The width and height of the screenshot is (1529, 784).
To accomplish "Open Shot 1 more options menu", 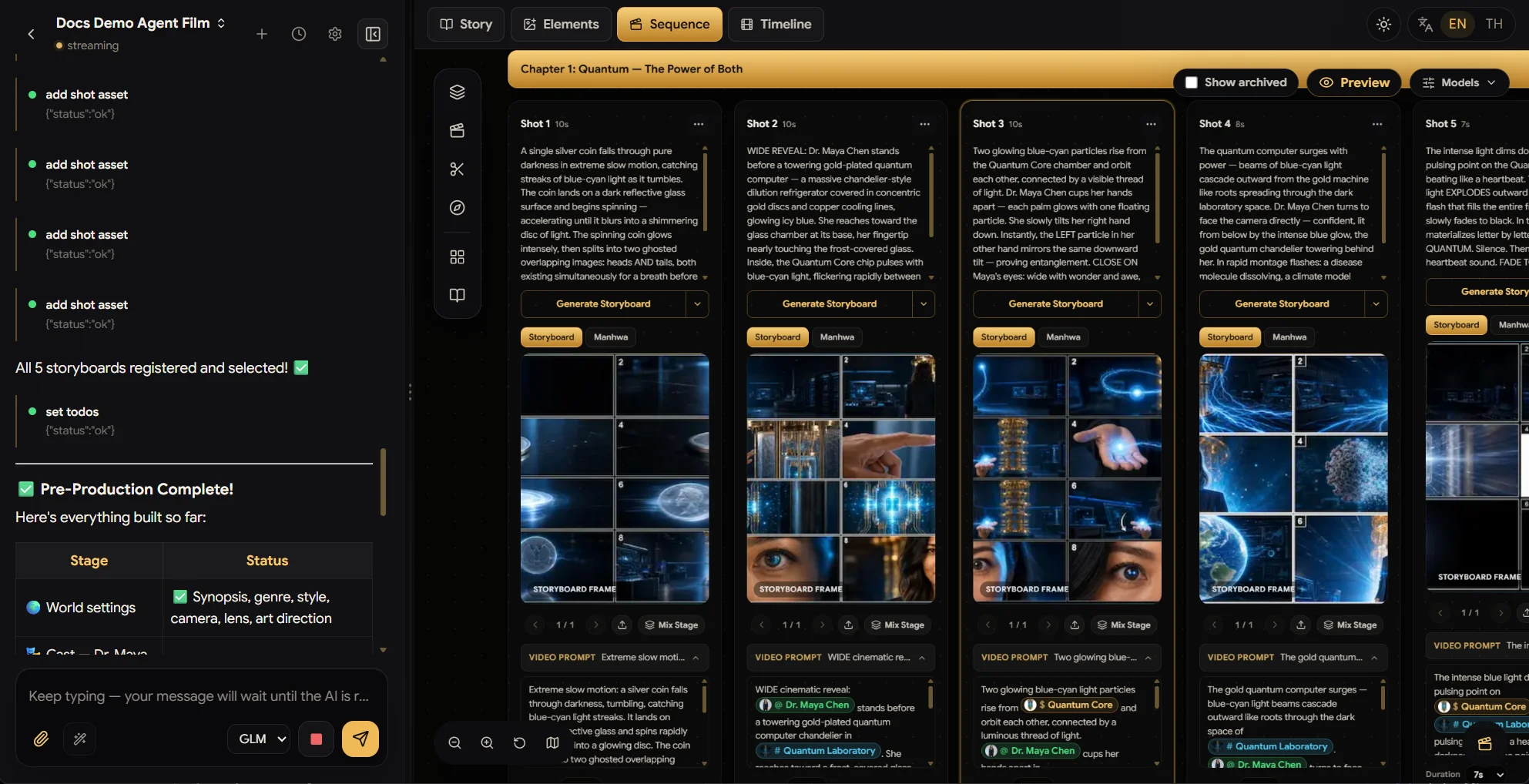I will point(699,124).
